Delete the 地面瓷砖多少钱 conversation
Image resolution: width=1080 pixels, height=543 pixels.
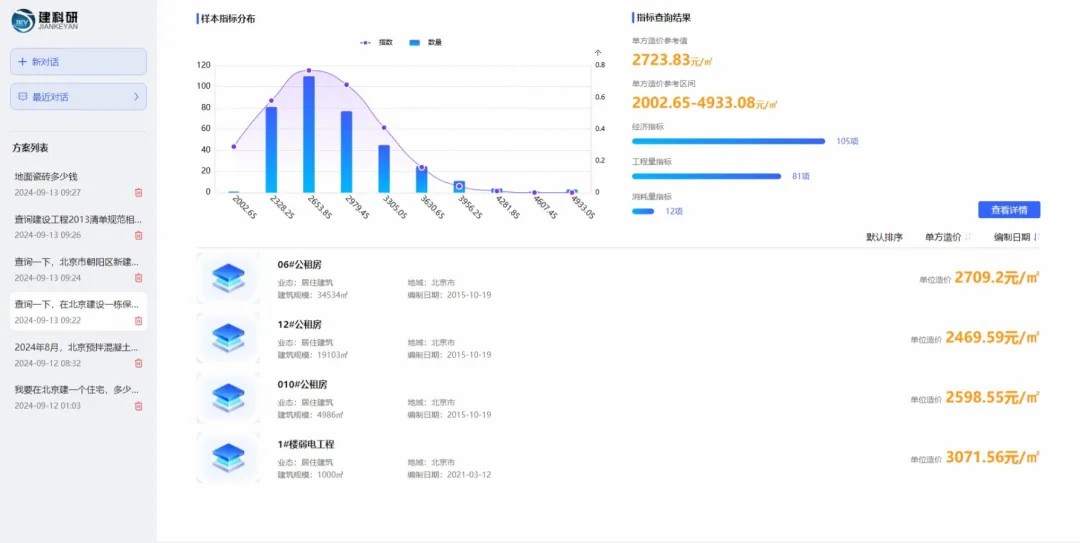pyautogui.click(x=138, y=193)
